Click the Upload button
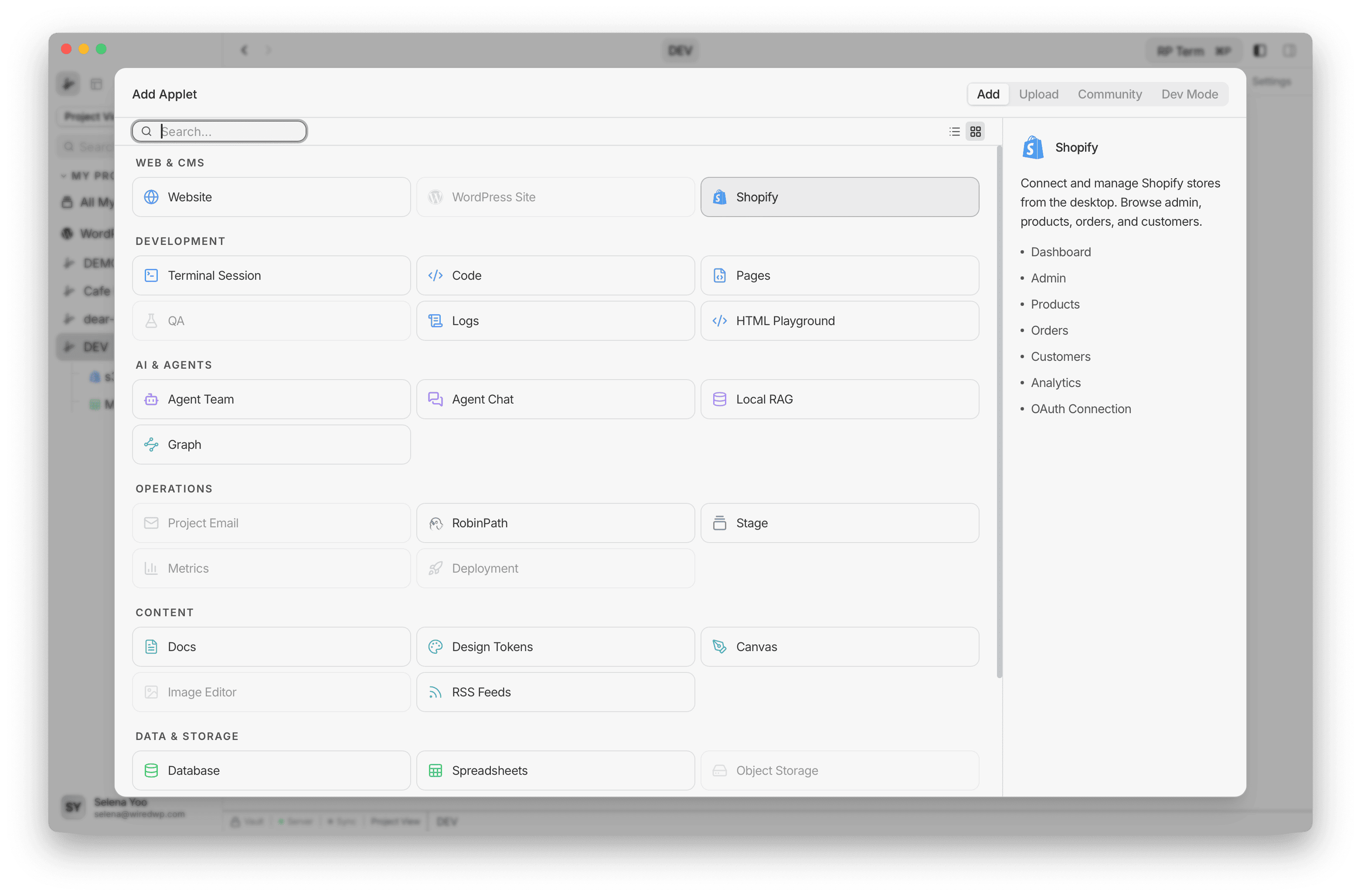 coord(1038,94)
